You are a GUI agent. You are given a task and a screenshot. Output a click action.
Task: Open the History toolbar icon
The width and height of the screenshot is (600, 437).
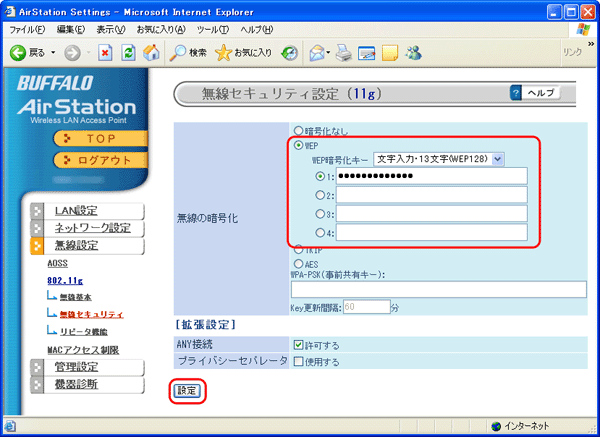(x=289, y=52)
